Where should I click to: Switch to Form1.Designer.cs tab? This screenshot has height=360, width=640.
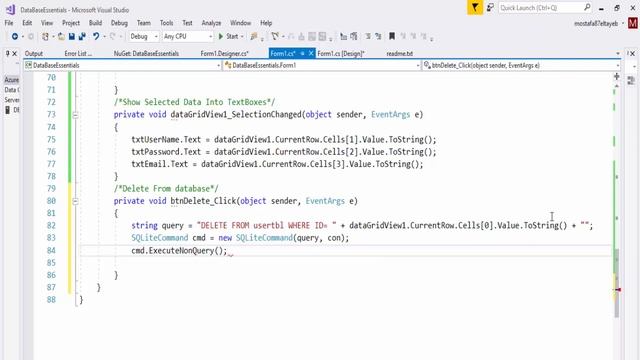pos(224,53)
